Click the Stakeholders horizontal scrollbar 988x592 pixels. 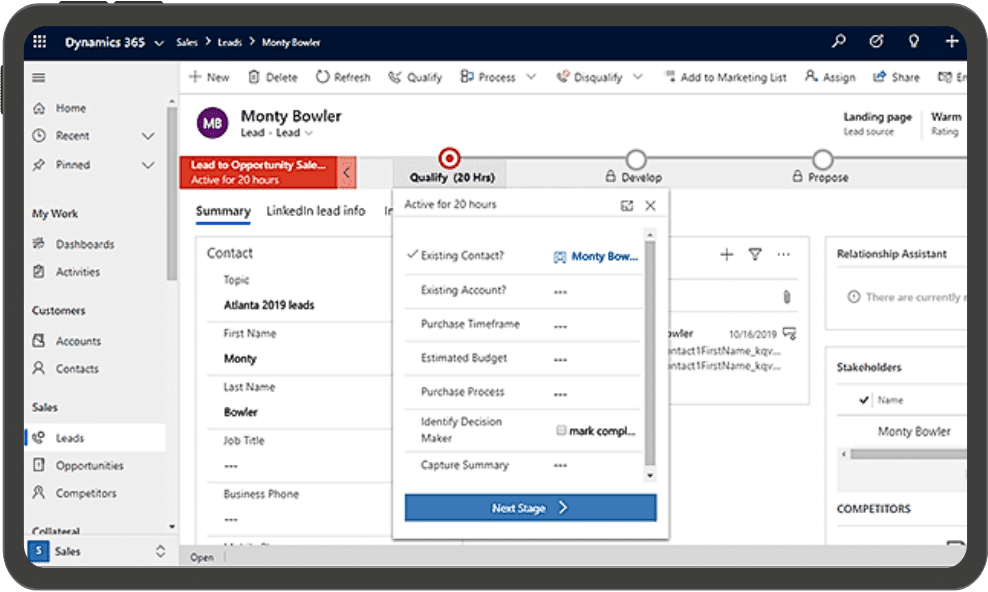tap(907, 454)
